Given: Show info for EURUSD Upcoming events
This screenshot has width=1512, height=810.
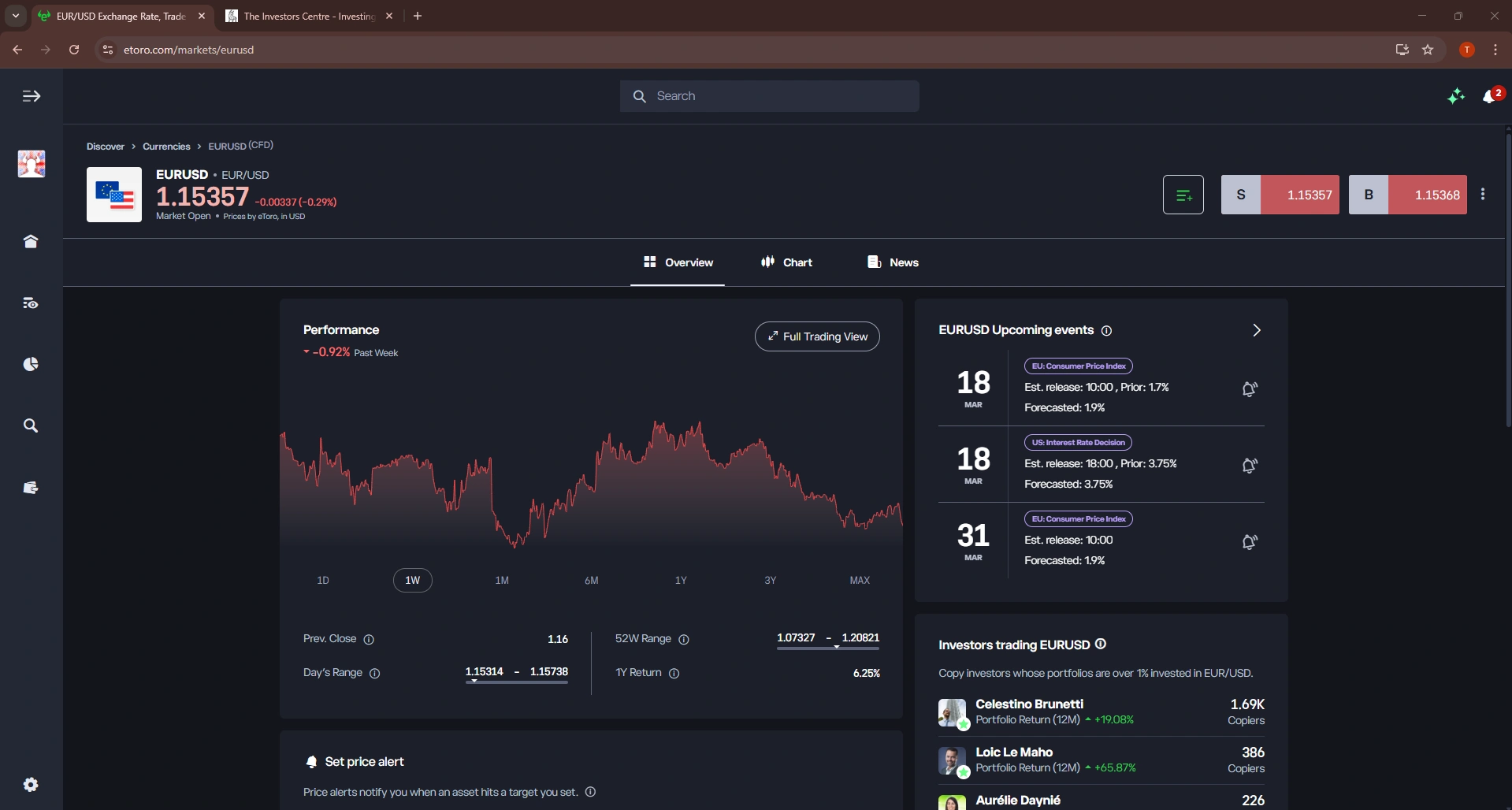Looking at the screenshot, I should pos(1106,331).
